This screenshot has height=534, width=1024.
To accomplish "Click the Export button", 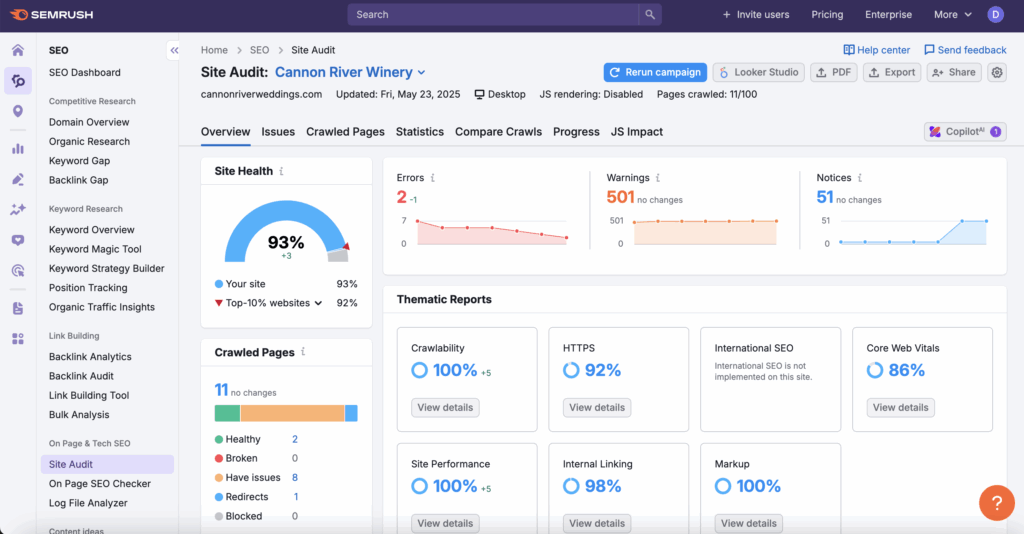I will (892, 72).
